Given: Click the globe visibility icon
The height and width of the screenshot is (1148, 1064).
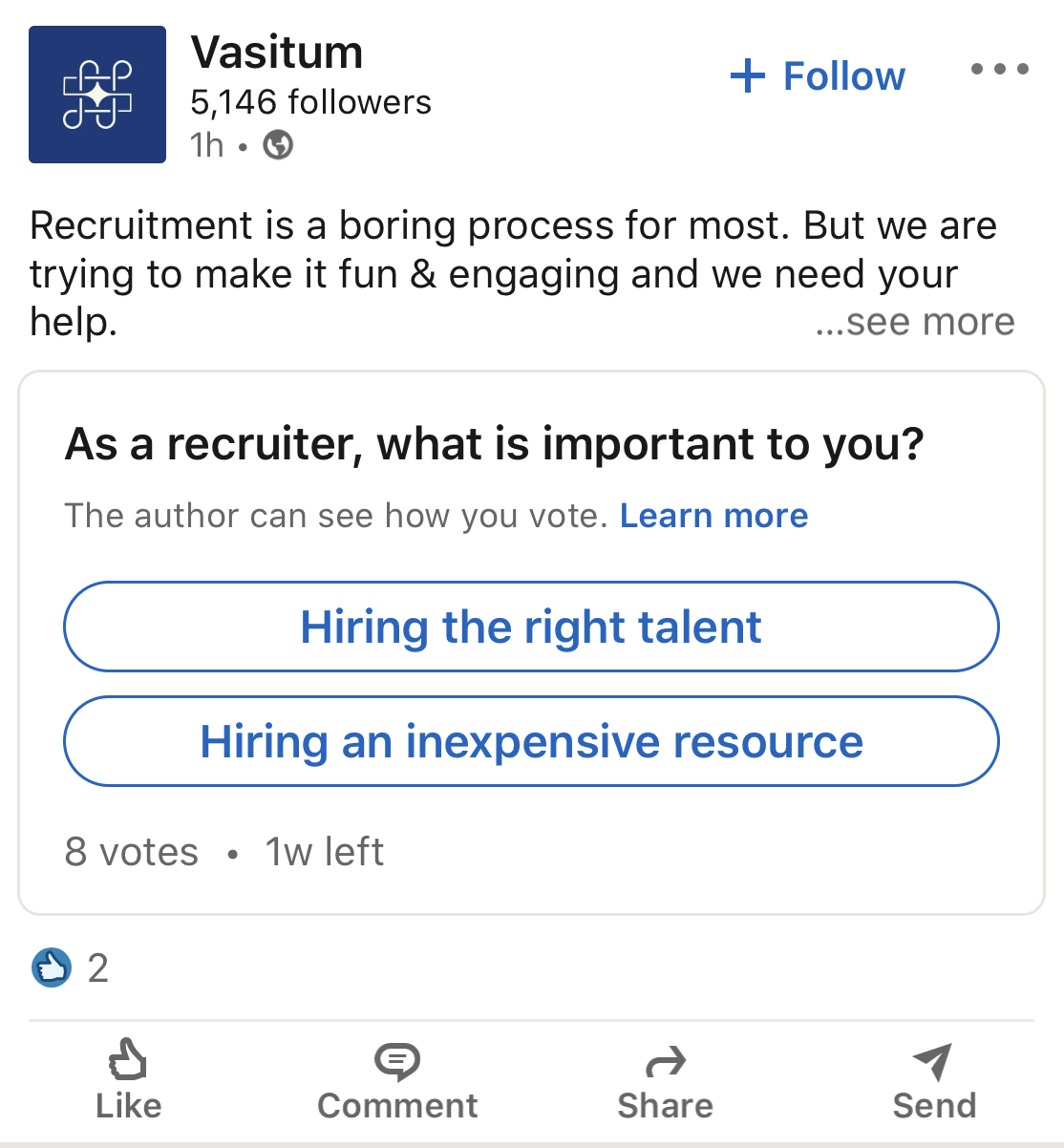Looking at the screenshot, I should (x=278, y=145).
